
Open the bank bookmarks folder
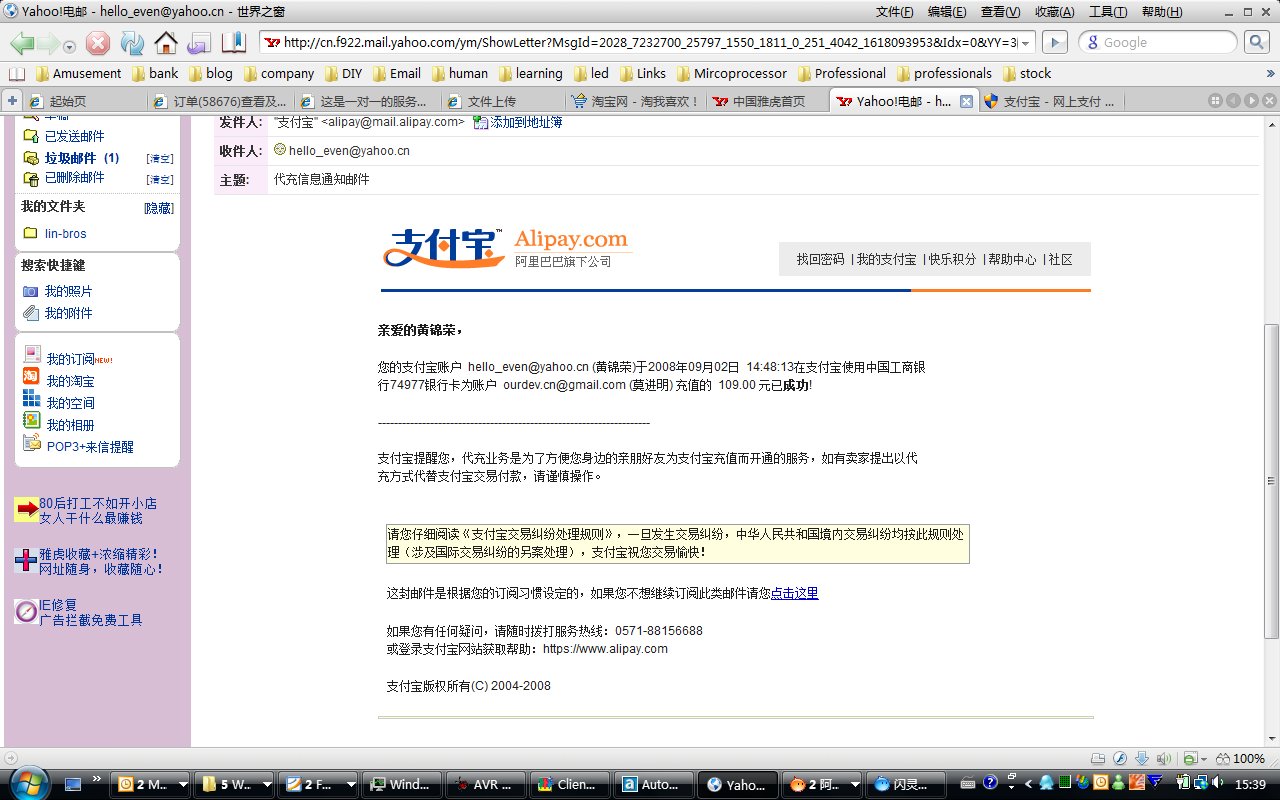pos(155,73)
